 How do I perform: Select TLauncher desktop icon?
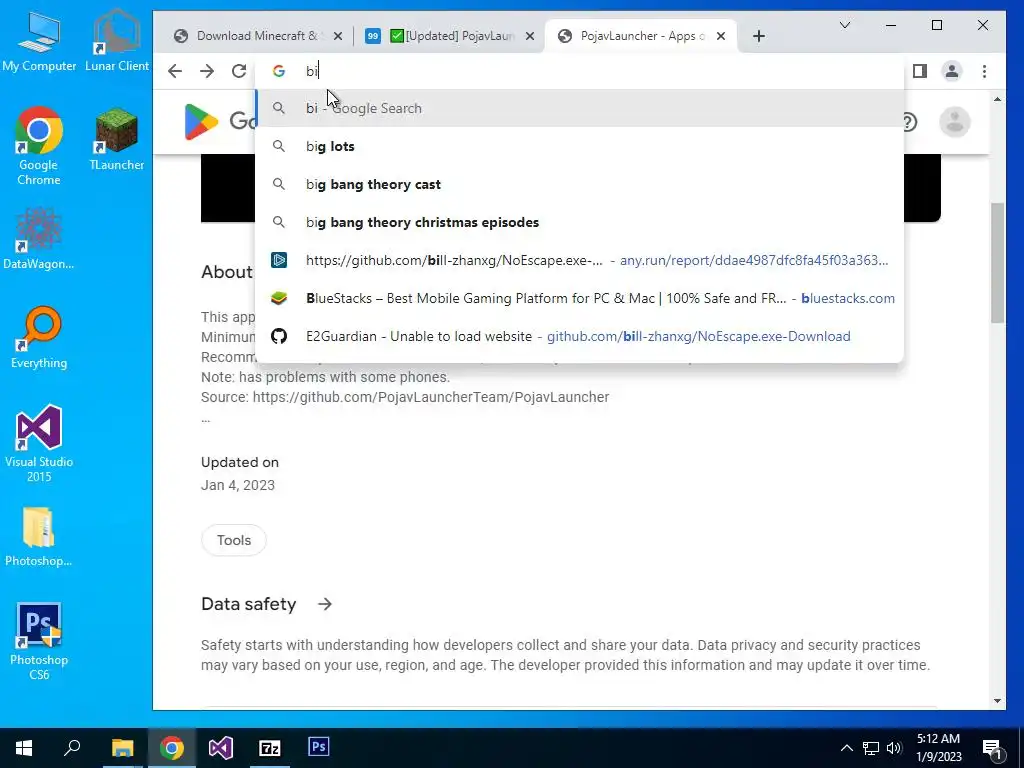coord(117,139)
